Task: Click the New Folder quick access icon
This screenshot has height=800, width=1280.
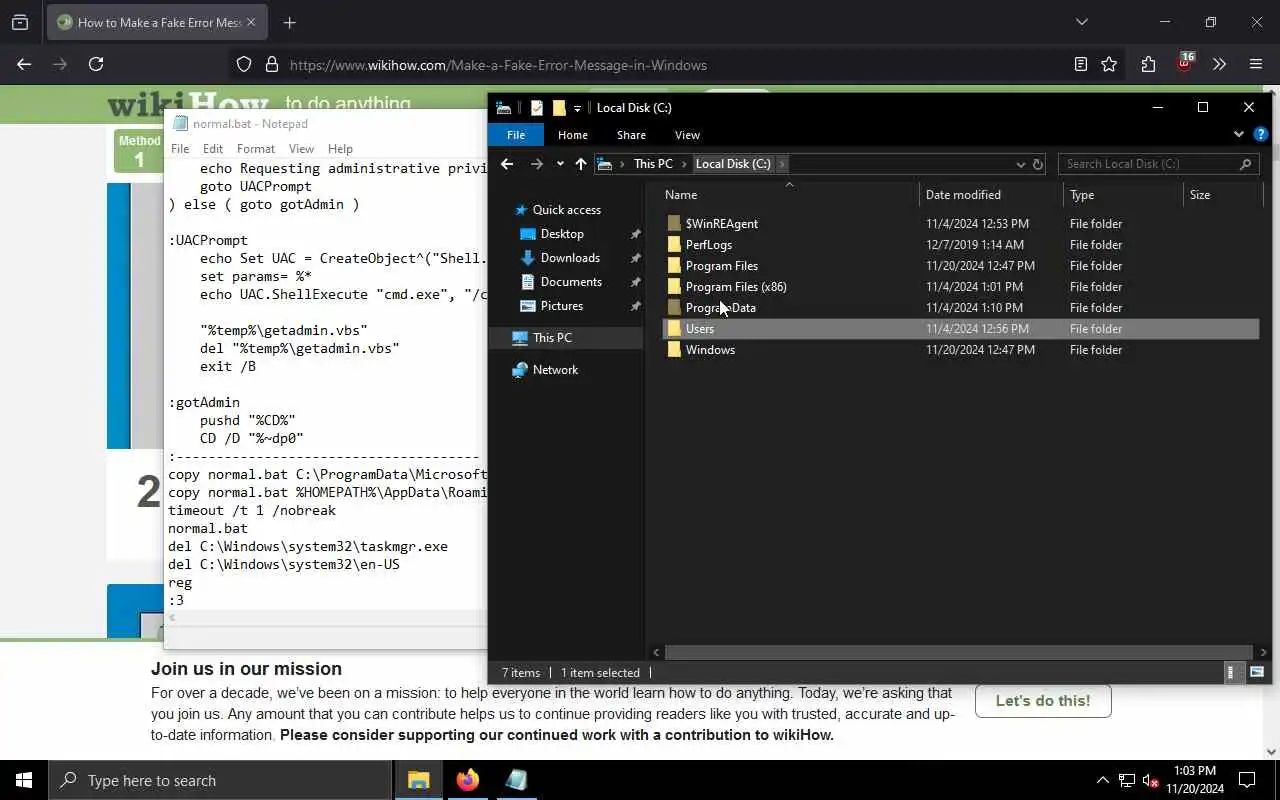Action: tap(559, 108)
